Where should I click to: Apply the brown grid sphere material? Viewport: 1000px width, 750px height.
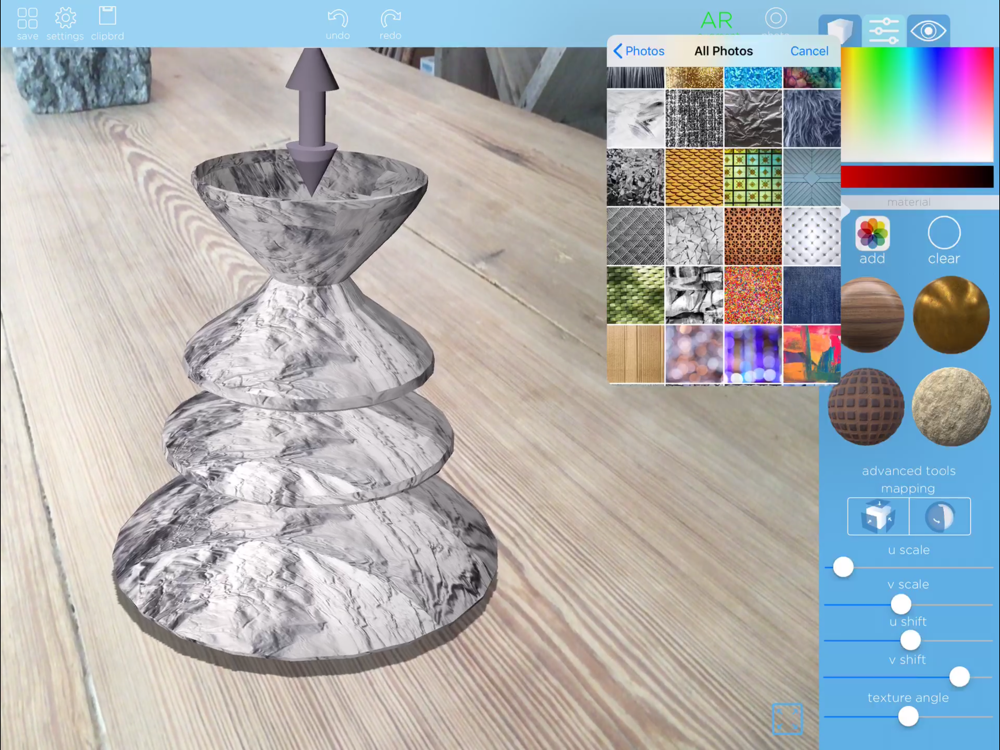click(866, 406)
